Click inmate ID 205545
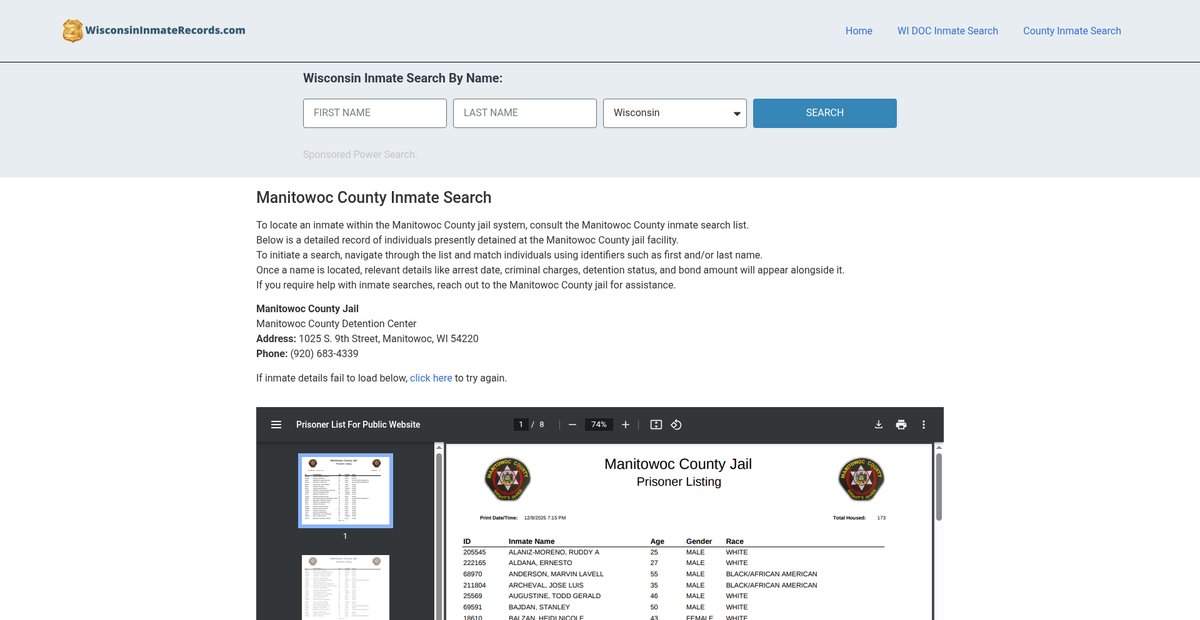Viewport: 1200px width, 620px height. click(474, 552)
